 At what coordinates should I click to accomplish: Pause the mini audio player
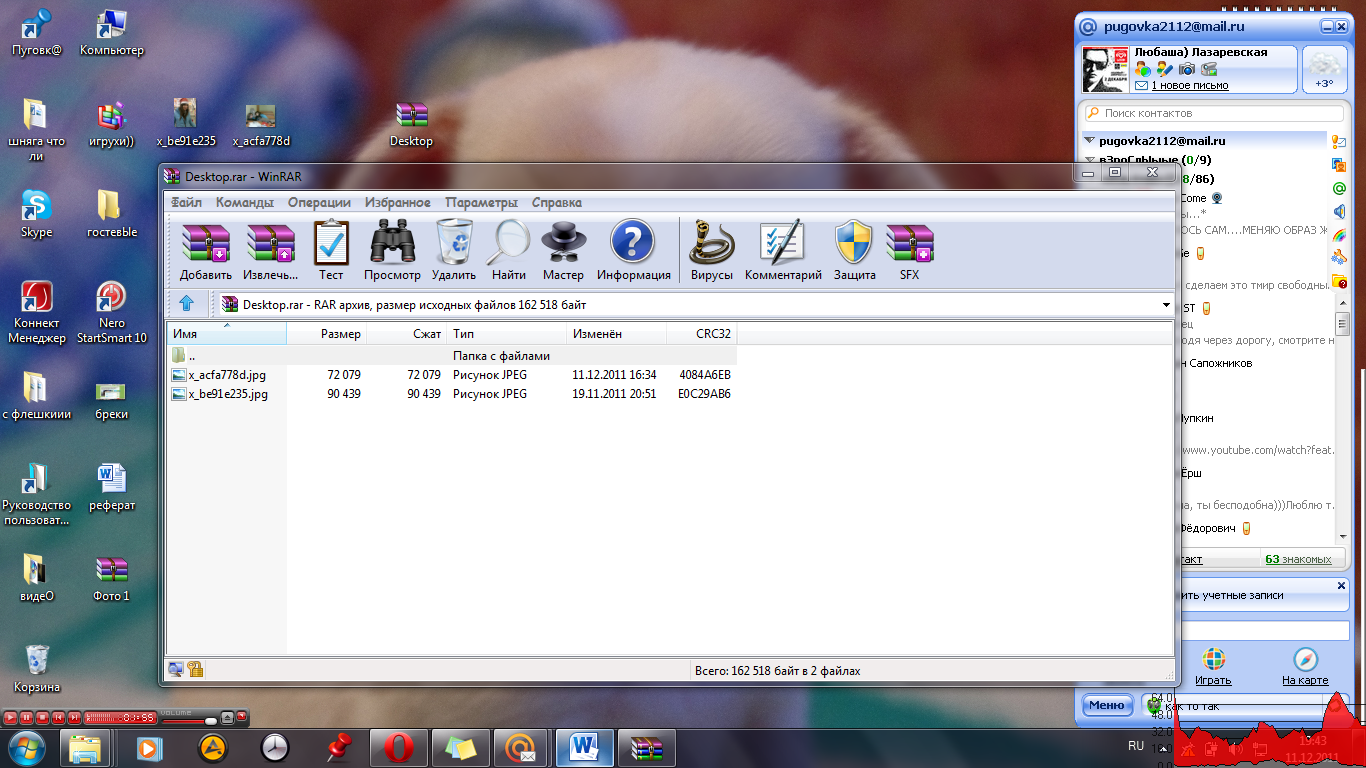coord(27,717)
